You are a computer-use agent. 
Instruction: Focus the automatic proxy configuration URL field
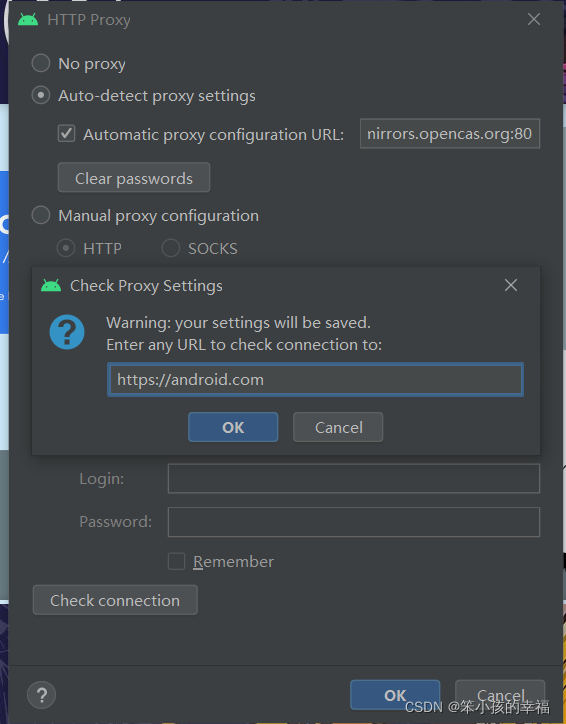450,134
